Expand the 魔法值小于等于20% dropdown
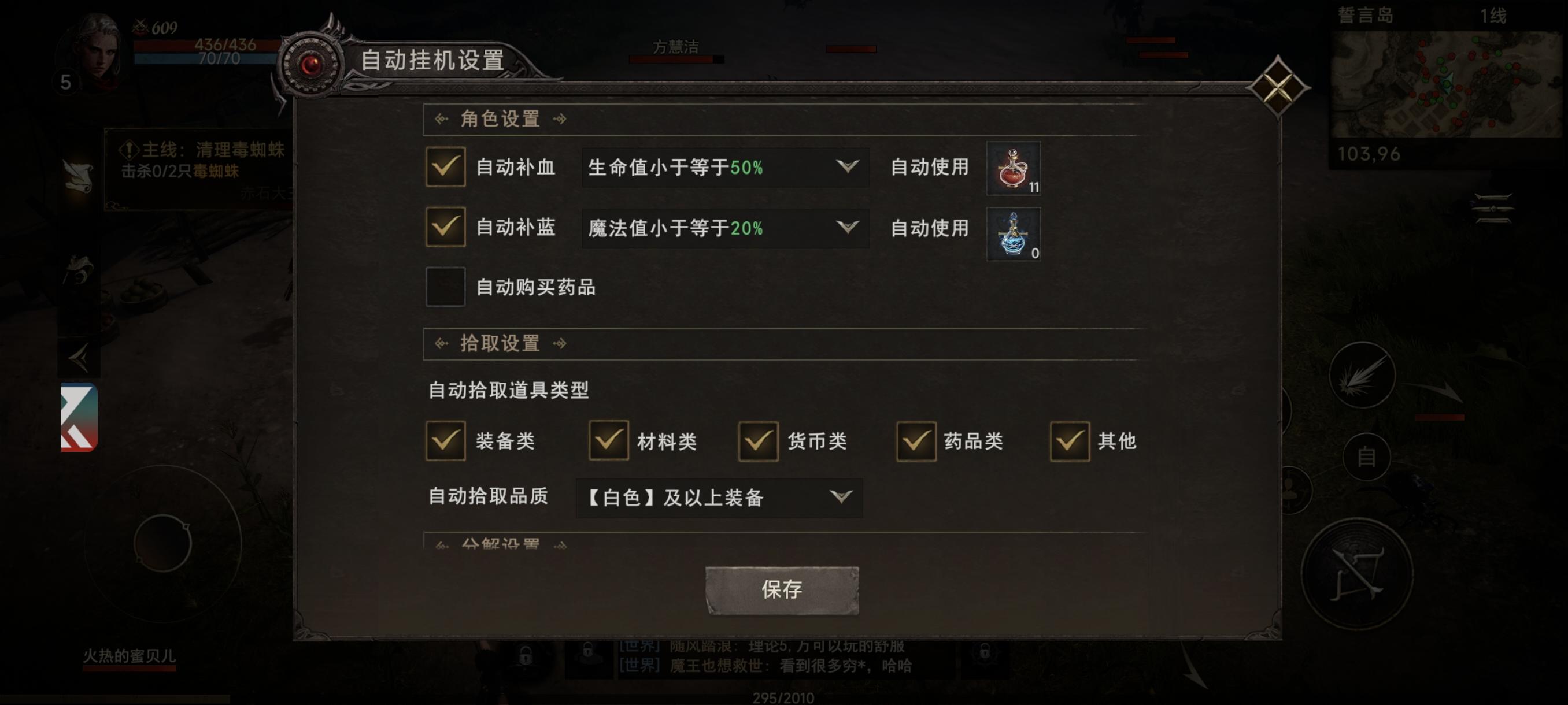 coord(725,228)
